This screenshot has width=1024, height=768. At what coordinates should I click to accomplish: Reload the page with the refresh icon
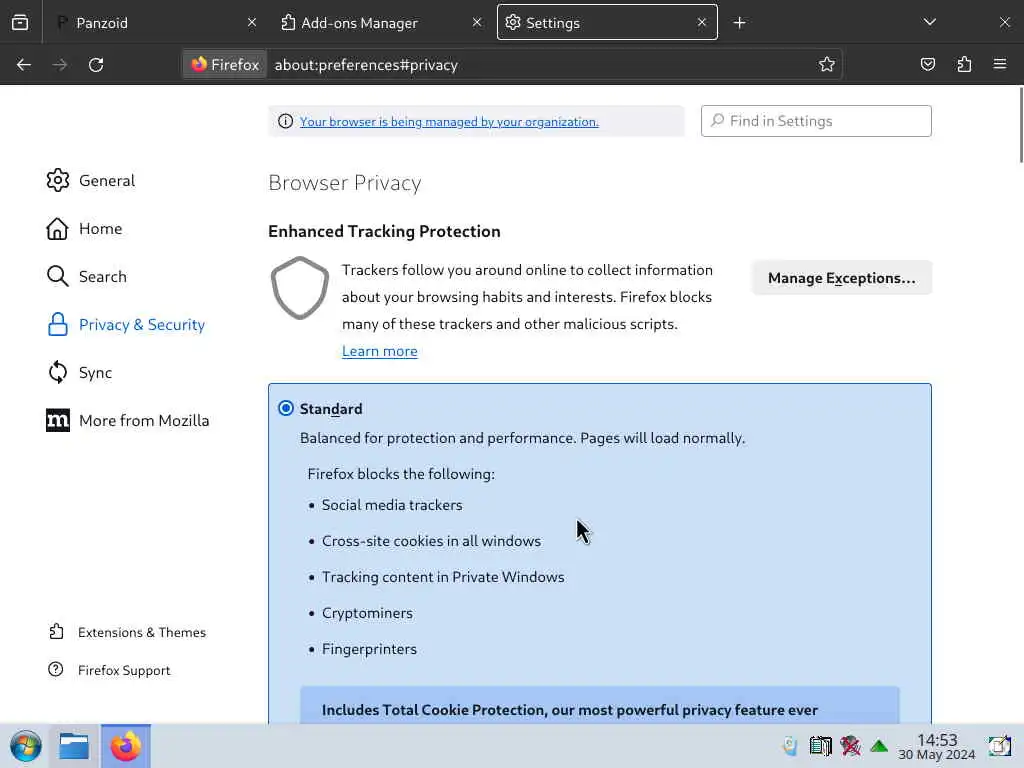pos(96,65)
